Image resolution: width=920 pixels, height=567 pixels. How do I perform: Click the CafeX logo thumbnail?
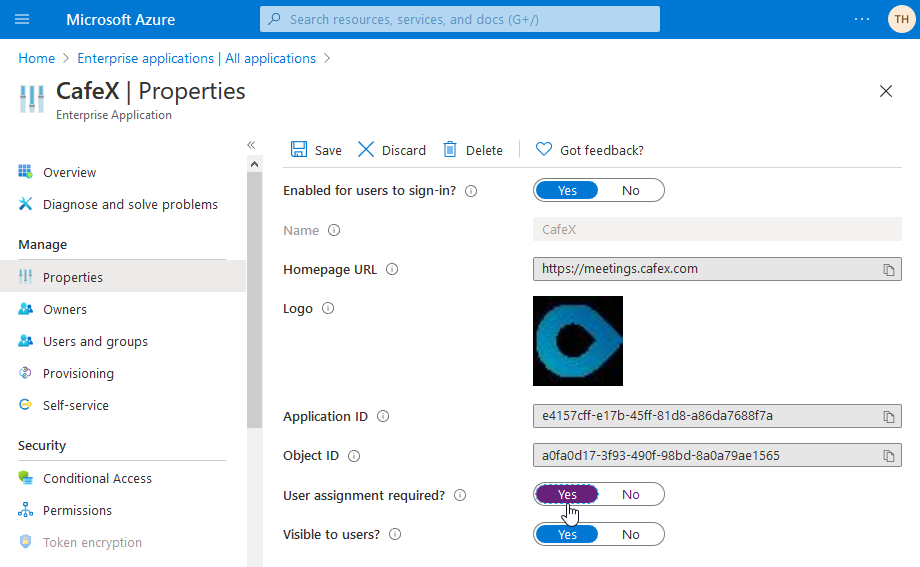tap(577, 340)
